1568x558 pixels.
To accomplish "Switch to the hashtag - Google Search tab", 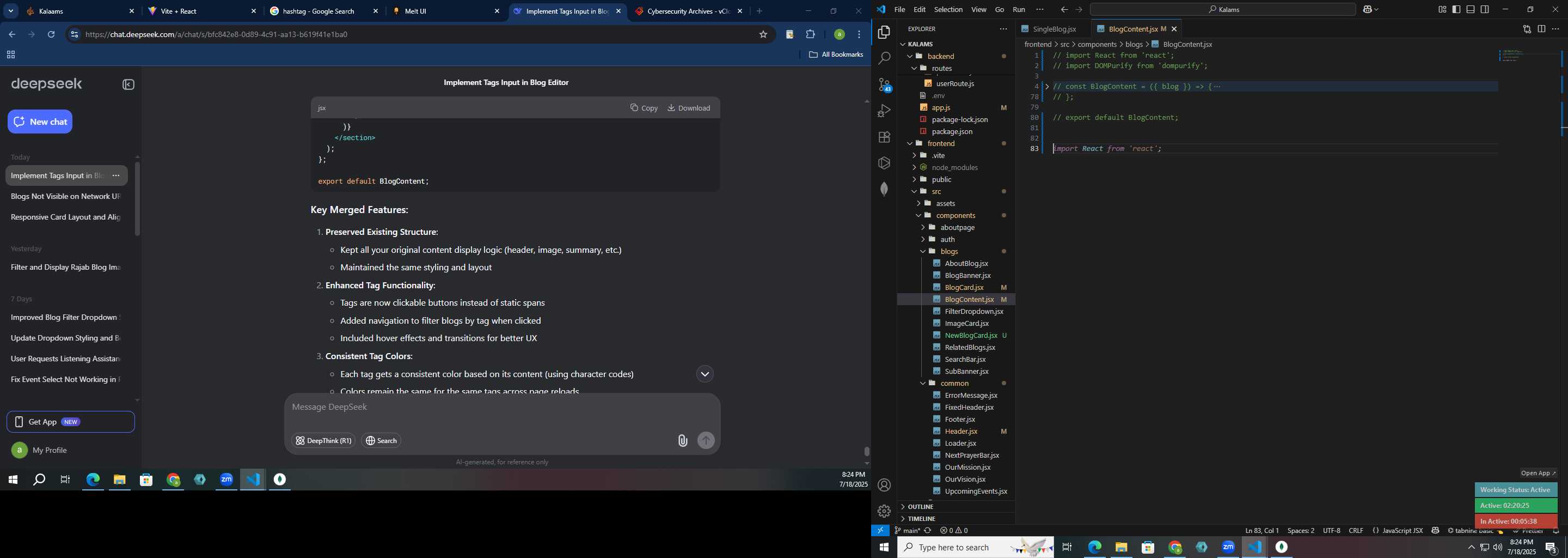I will click(324, 11).
